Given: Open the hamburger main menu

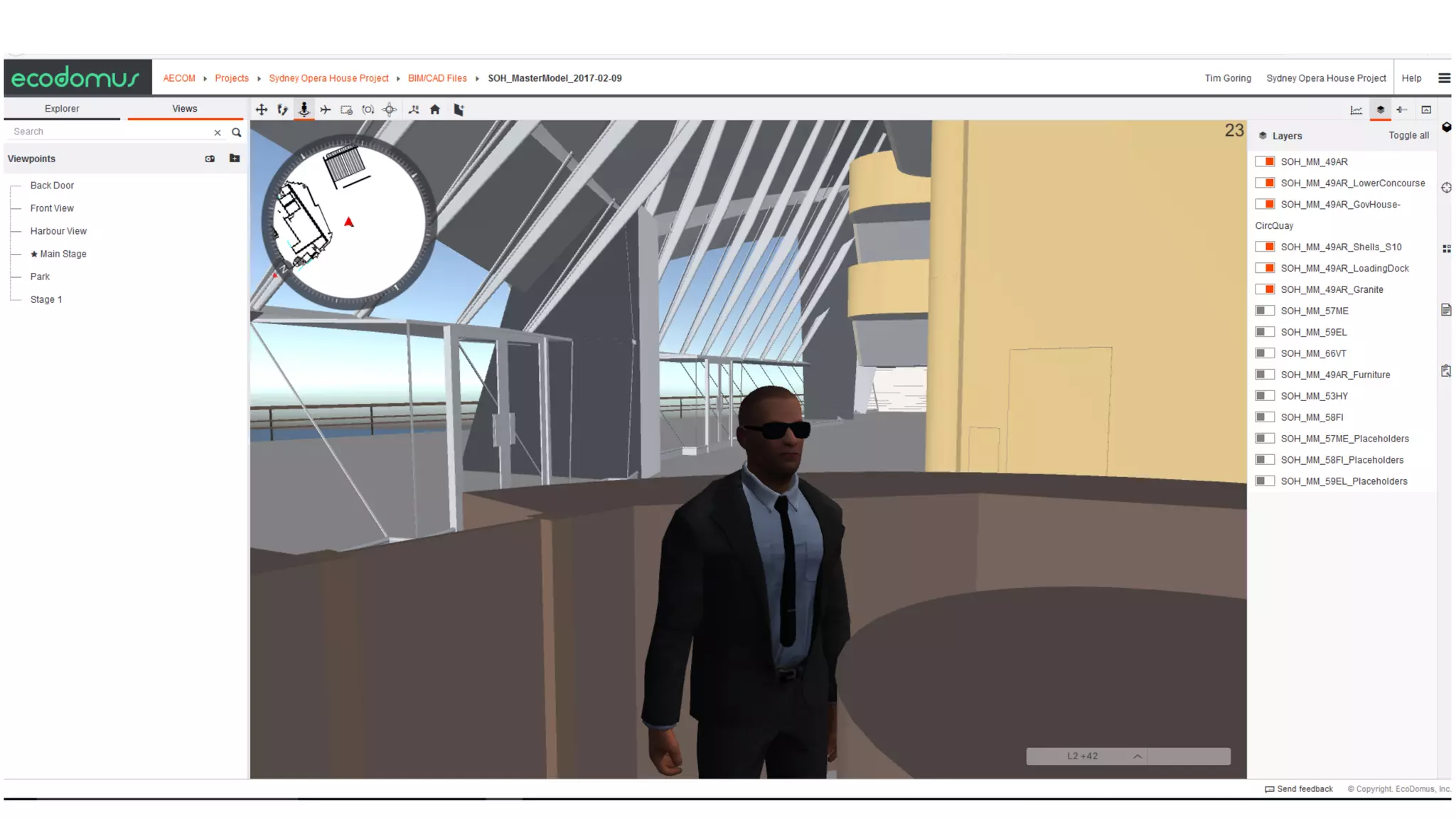Looking at the screenshot, I should click(x=1444, y=78).
